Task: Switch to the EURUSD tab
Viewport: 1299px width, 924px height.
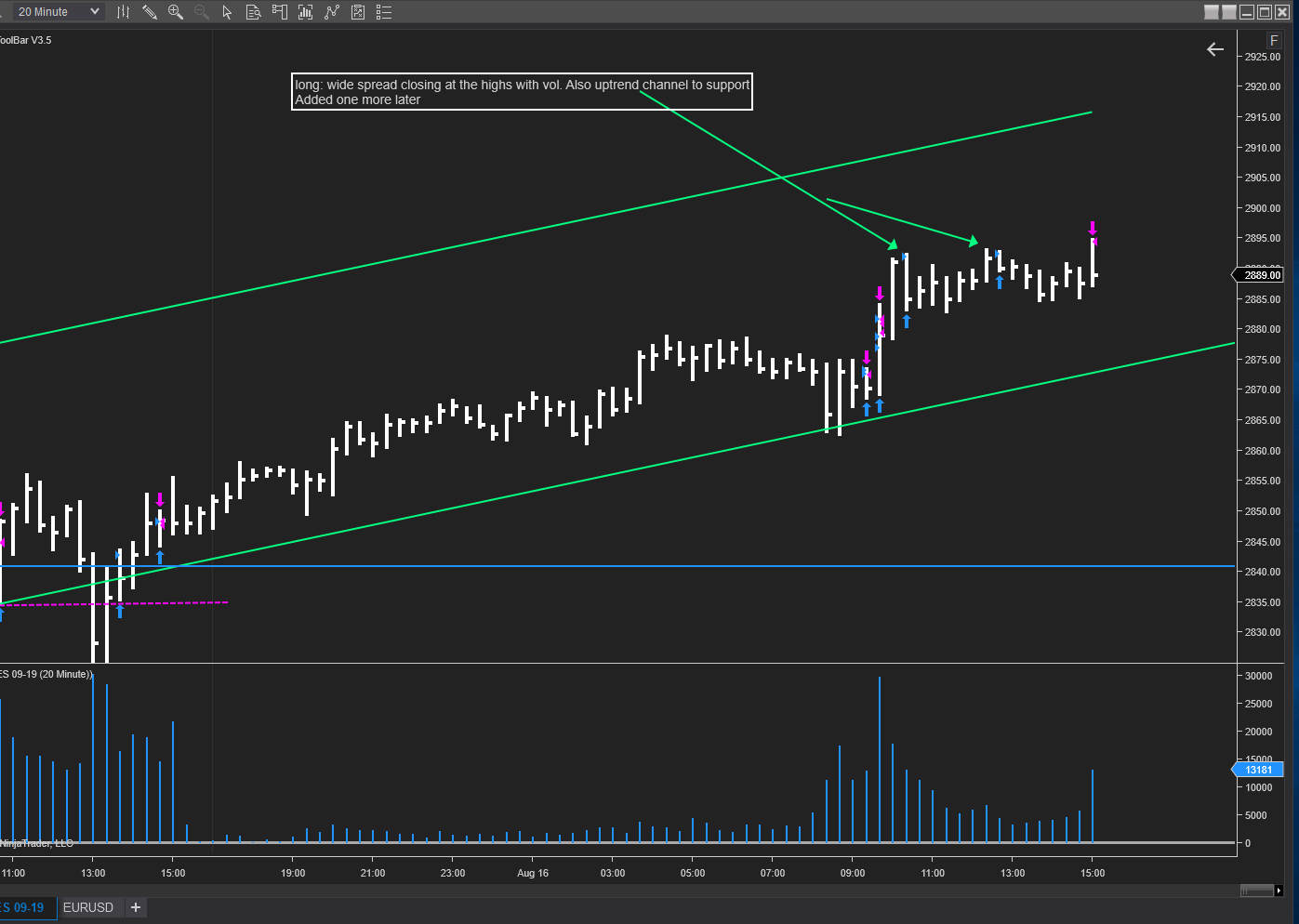Action: [x=88, y=907]
